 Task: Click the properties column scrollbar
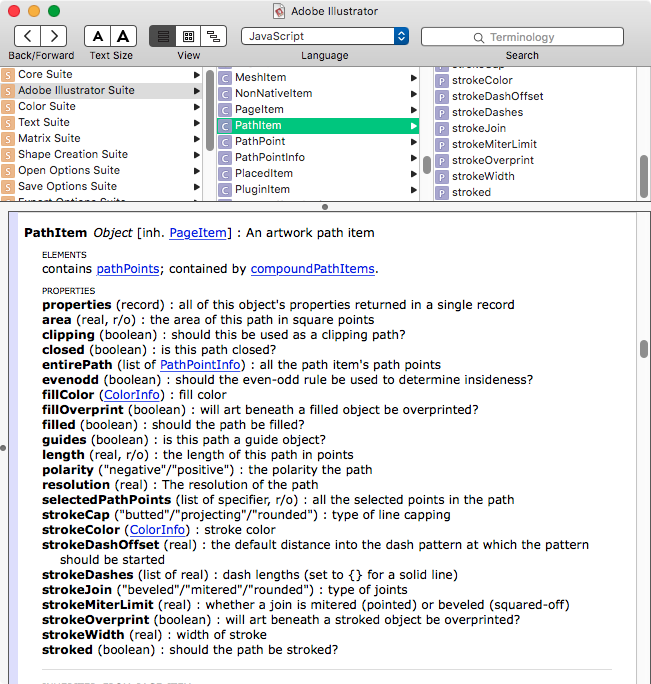644,176
